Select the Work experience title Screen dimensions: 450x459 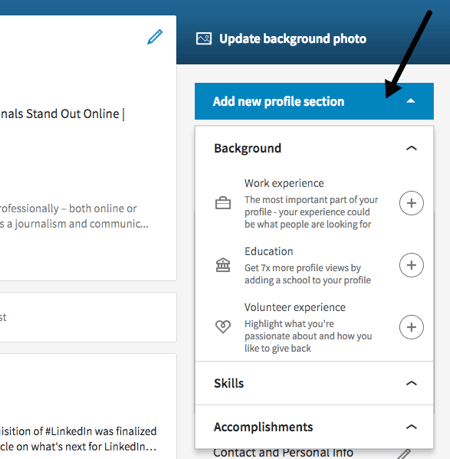284,183
